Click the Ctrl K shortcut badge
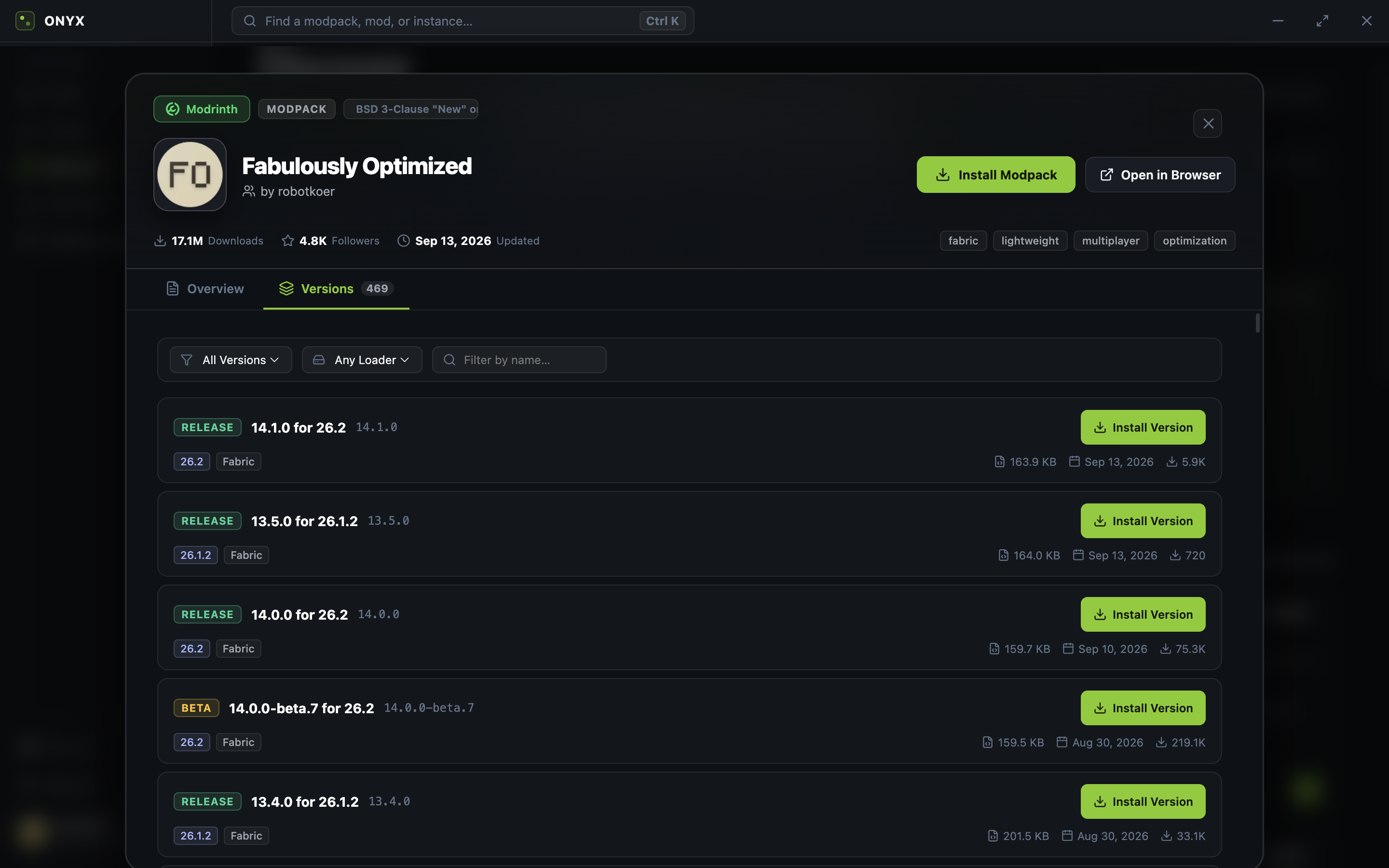 coord(662,21)
